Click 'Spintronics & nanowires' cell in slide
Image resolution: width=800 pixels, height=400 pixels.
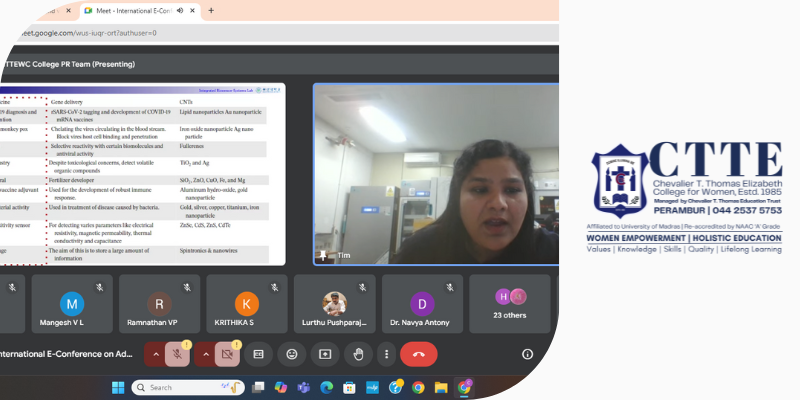[208, 251]
